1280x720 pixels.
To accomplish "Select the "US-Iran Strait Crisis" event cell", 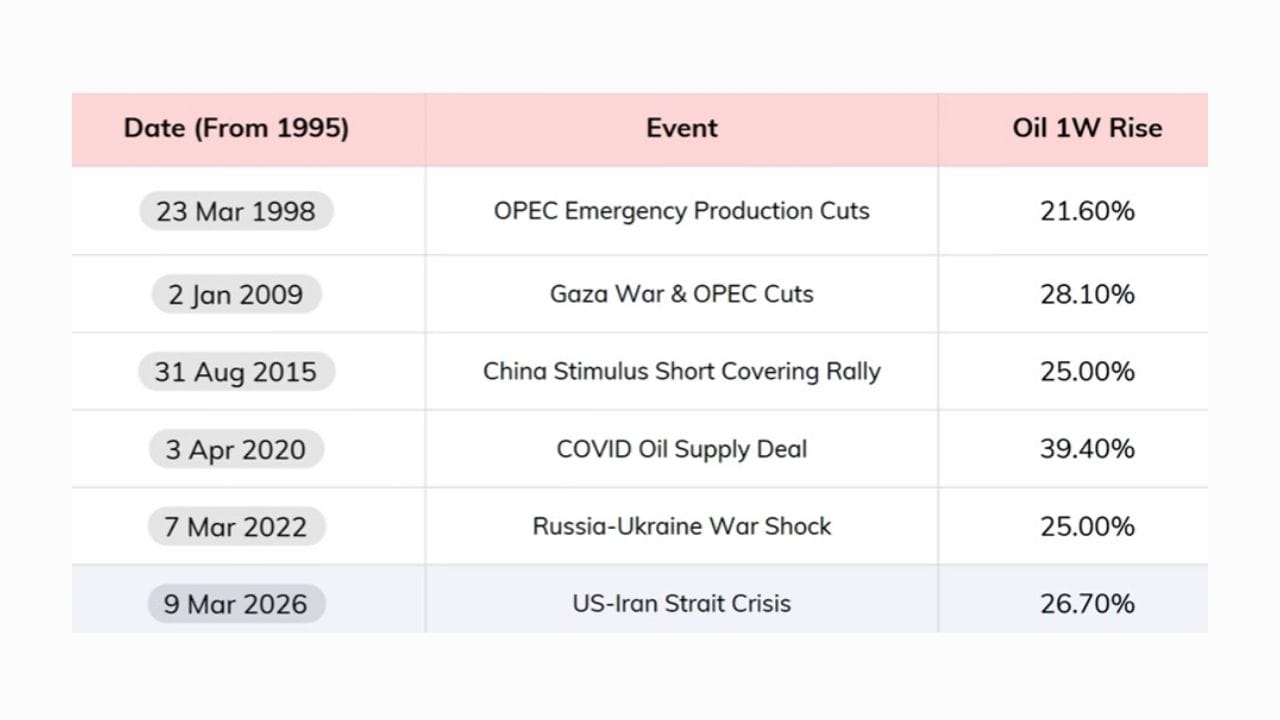I will 682,604.
